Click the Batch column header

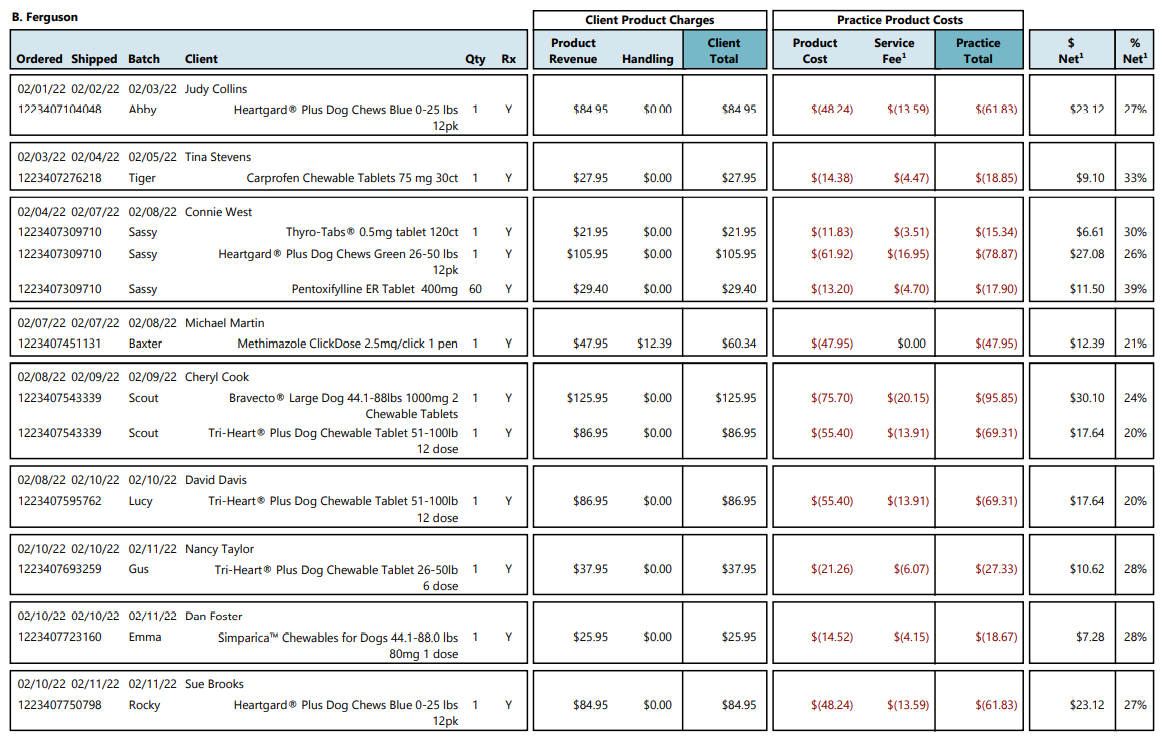click(x=144, y=59)
